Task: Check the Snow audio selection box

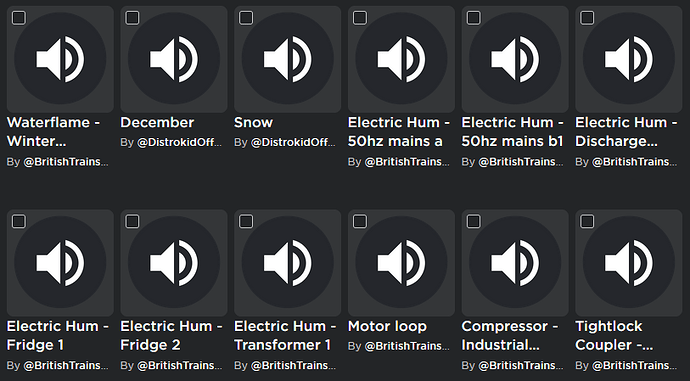Action: pyautogui.click(x=246, y=18)
